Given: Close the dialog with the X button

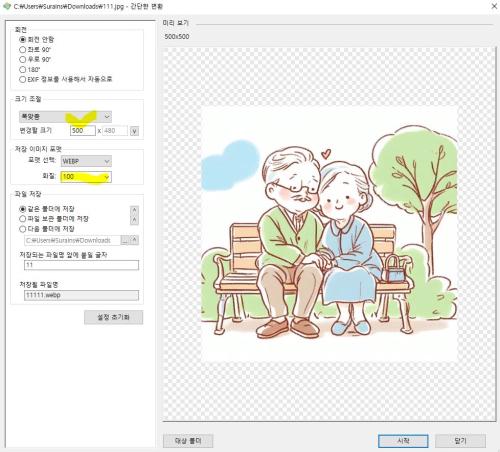Looking at the screenshot, I should tap(494, 6).
